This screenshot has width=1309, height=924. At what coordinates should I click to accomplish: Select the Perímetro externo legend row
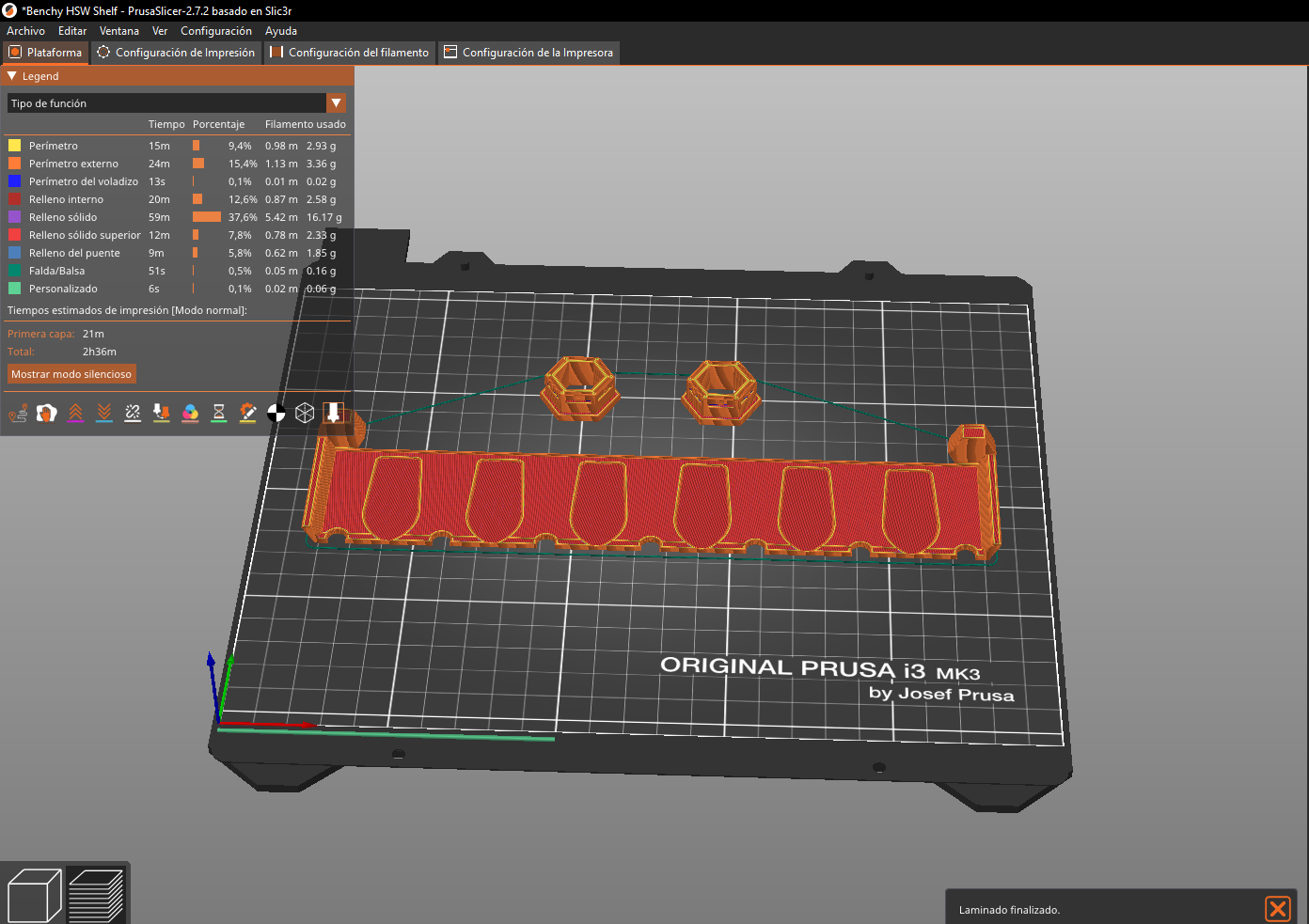(73, 164)
